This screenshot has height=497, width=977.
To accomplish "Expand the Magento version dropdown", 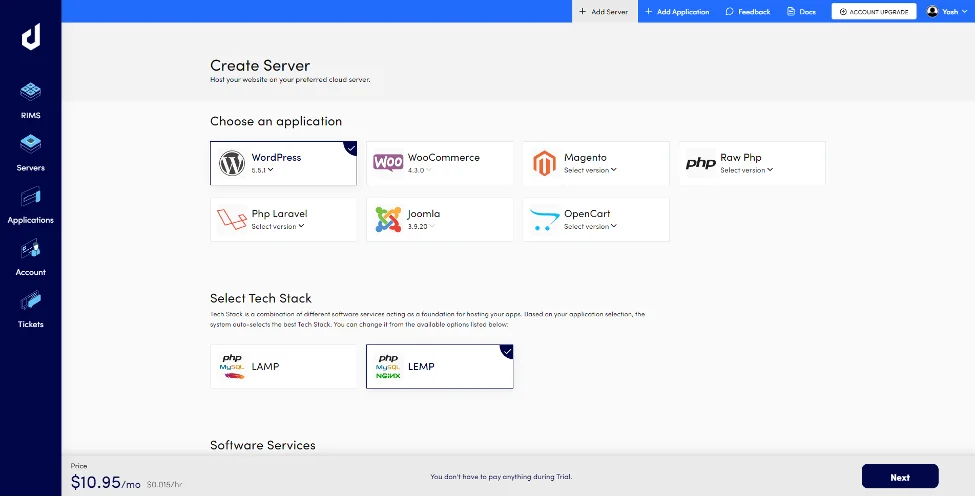I will tap(590, 170).
